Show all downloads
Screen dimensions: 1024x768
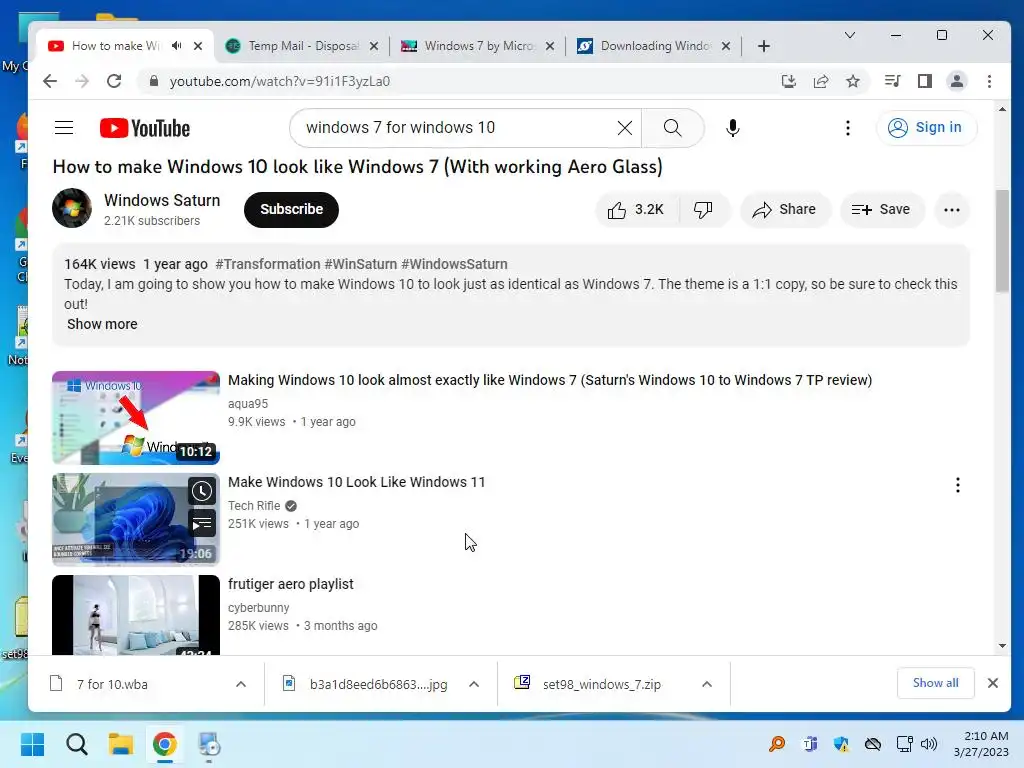pos(935,683)
